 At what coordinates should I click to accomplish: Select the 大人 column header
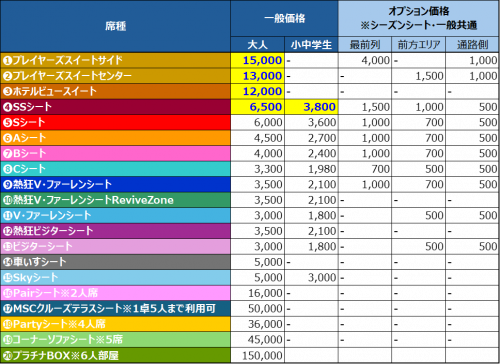click(257, 45)
